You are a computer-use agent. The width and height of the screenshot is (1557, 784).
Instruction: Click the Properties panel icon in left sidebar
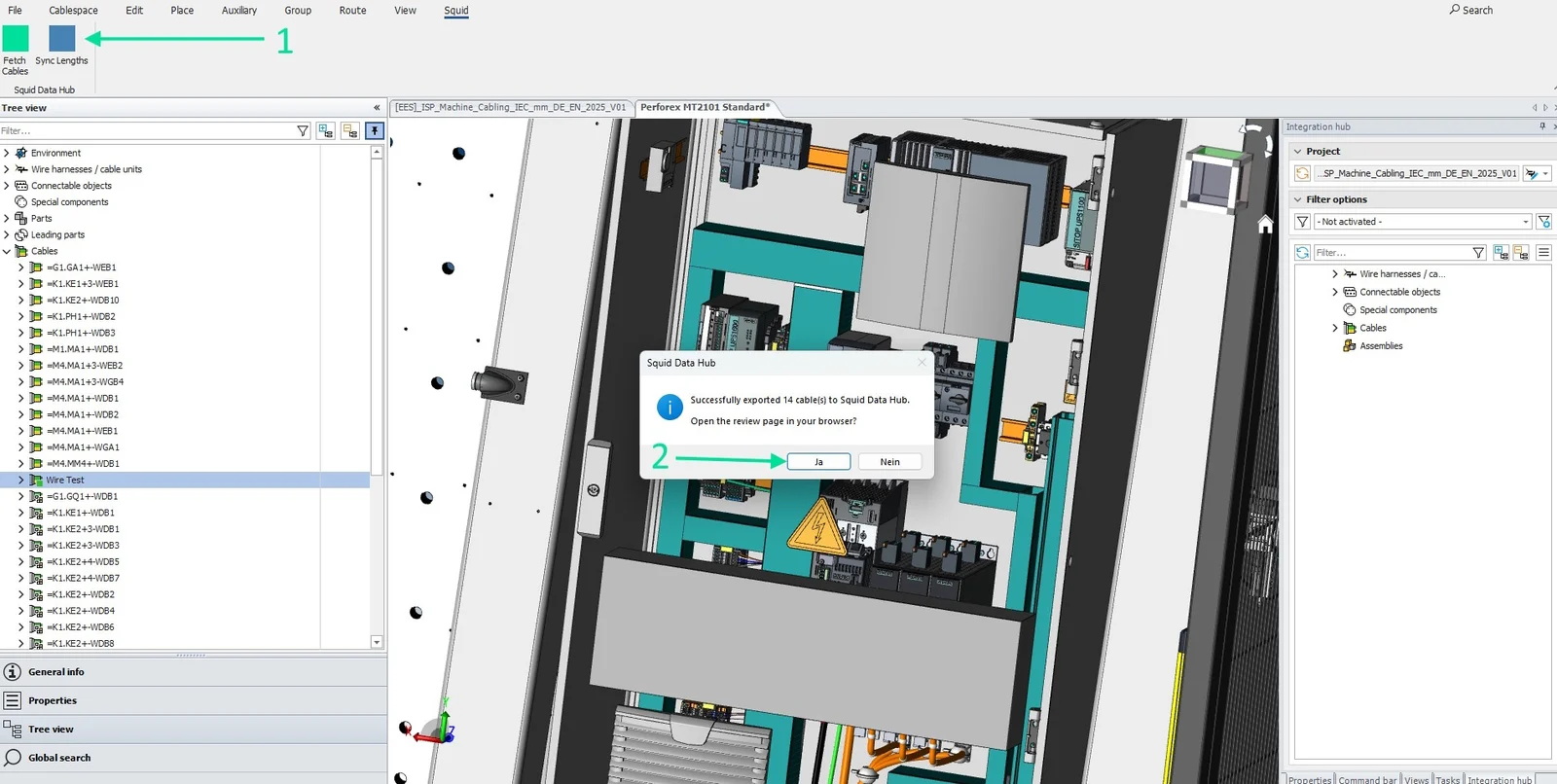(13, 700)
